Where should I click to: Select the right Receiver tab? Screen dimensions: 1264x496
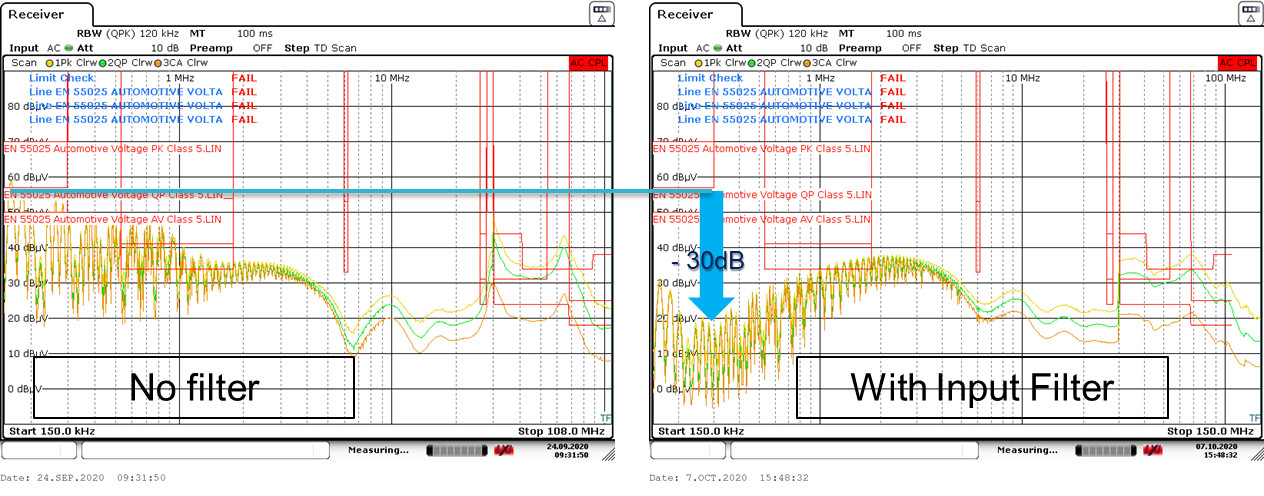point(685,14)
